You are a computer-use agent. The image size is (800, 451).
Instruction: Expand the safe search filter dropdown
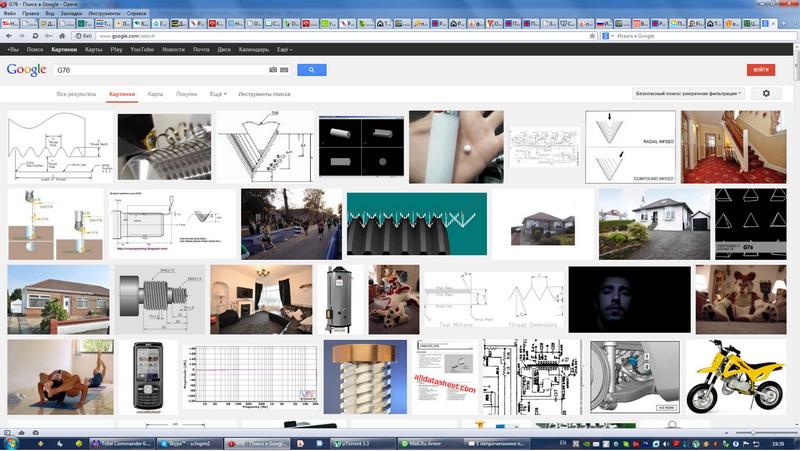click(688, 93)
